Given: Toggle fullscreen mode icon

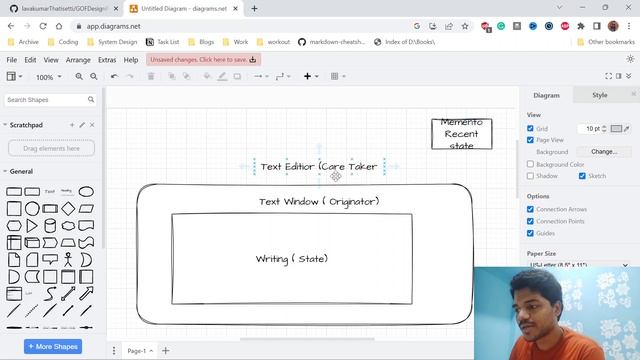Looking at the screenshot, I should [608, 76].
